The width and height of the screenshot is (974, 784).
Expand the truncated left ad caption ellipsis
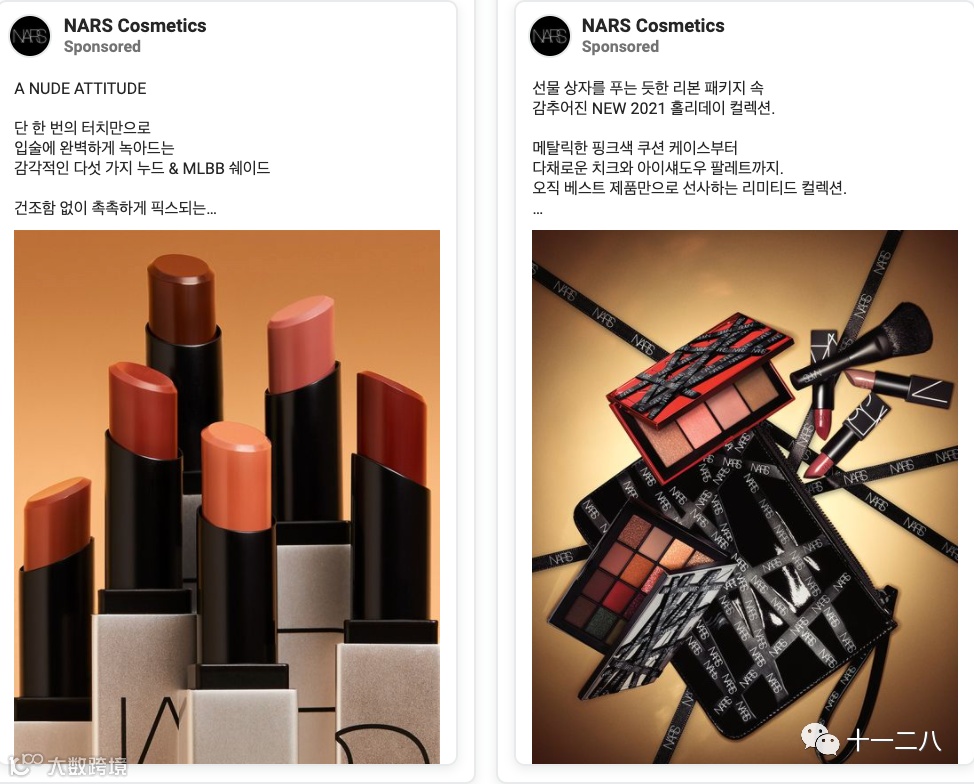tap(211, 208)
